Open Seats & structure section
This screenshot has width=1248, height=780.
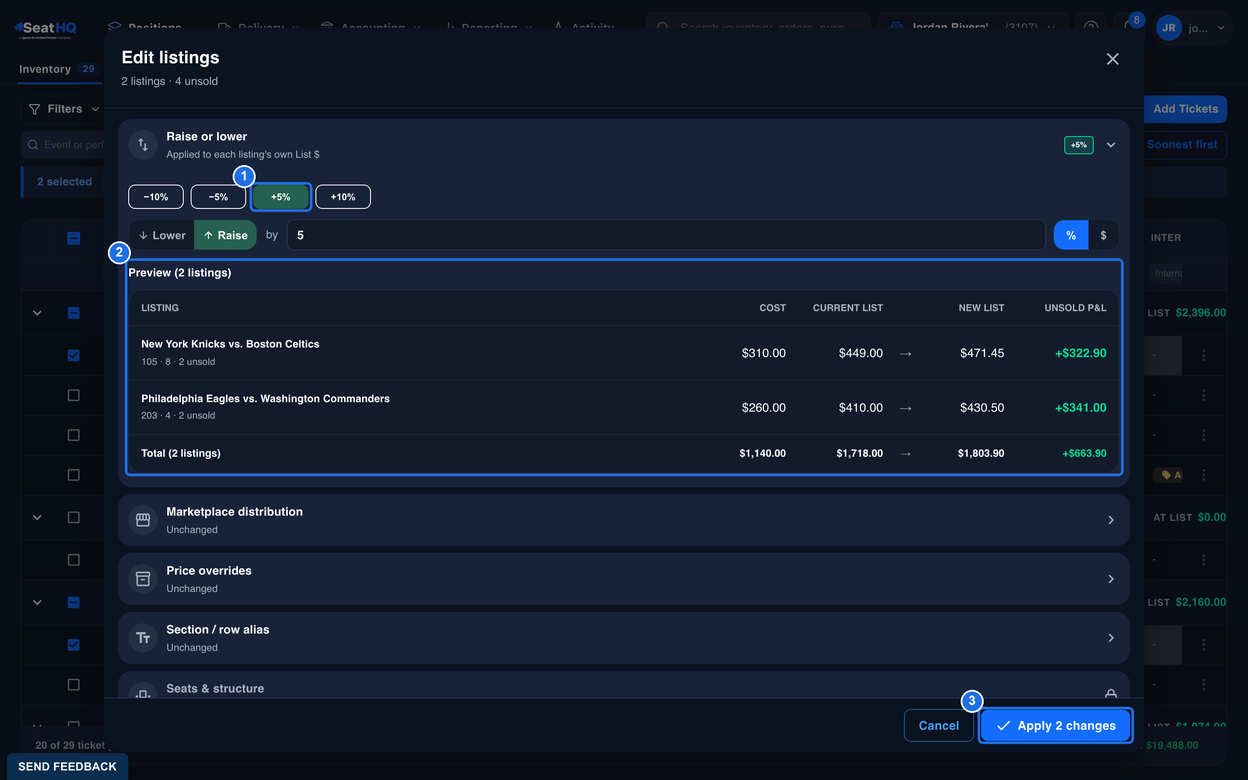(624, 685)
